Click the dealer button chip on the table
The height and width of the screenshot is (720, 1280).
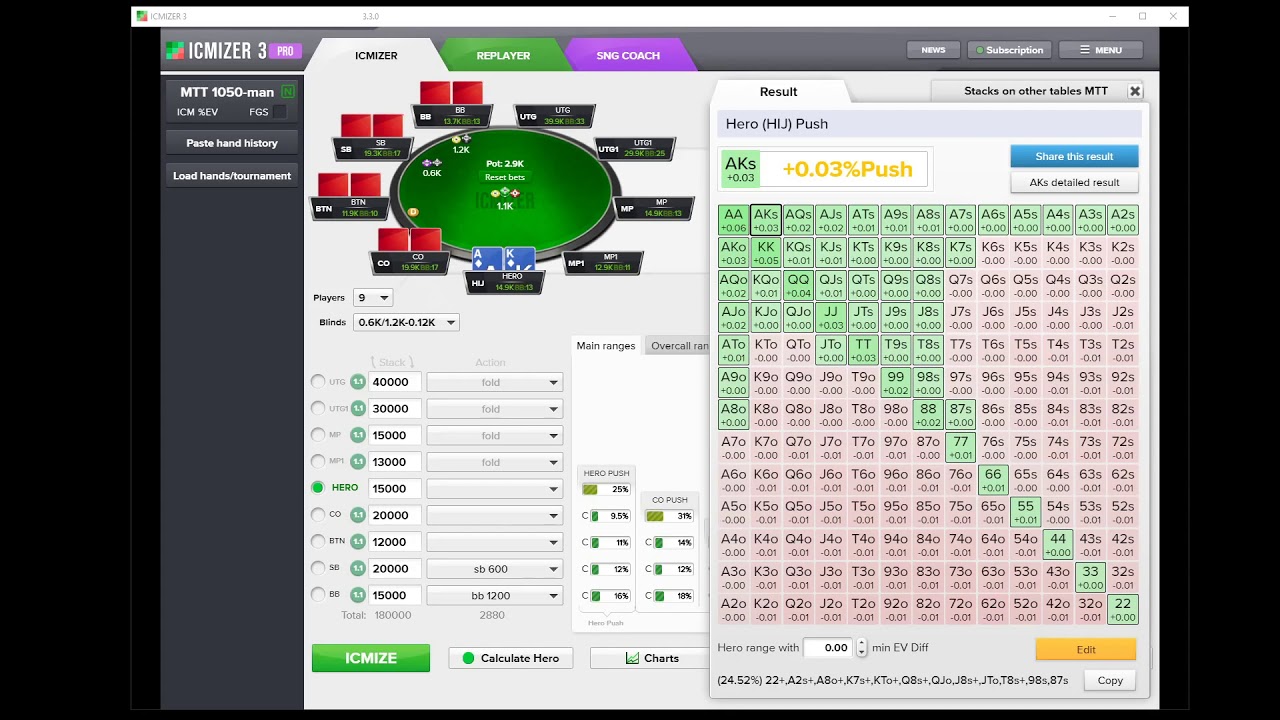point(414,212)
